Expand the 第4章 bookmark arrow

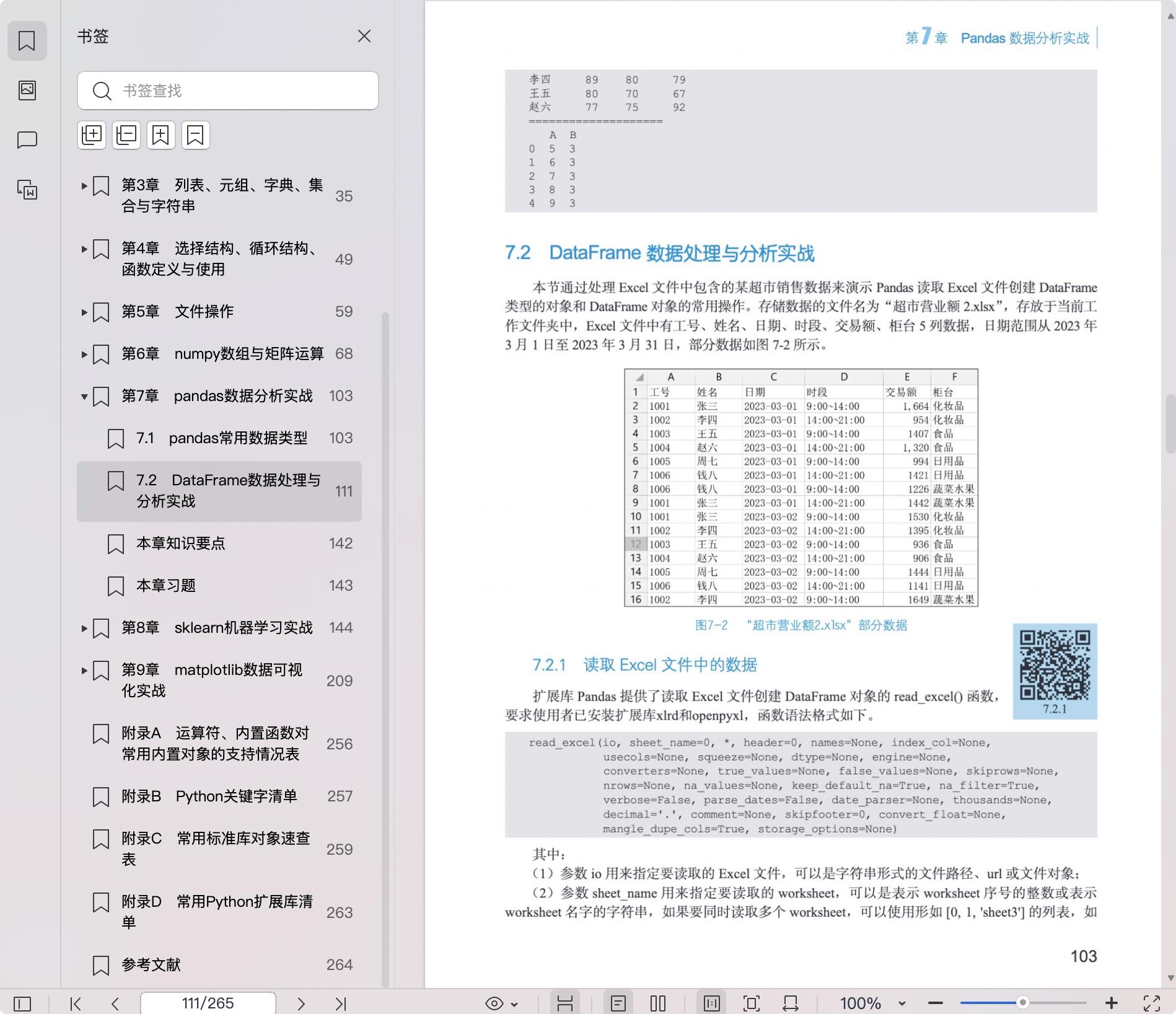(x=84, y=249)
